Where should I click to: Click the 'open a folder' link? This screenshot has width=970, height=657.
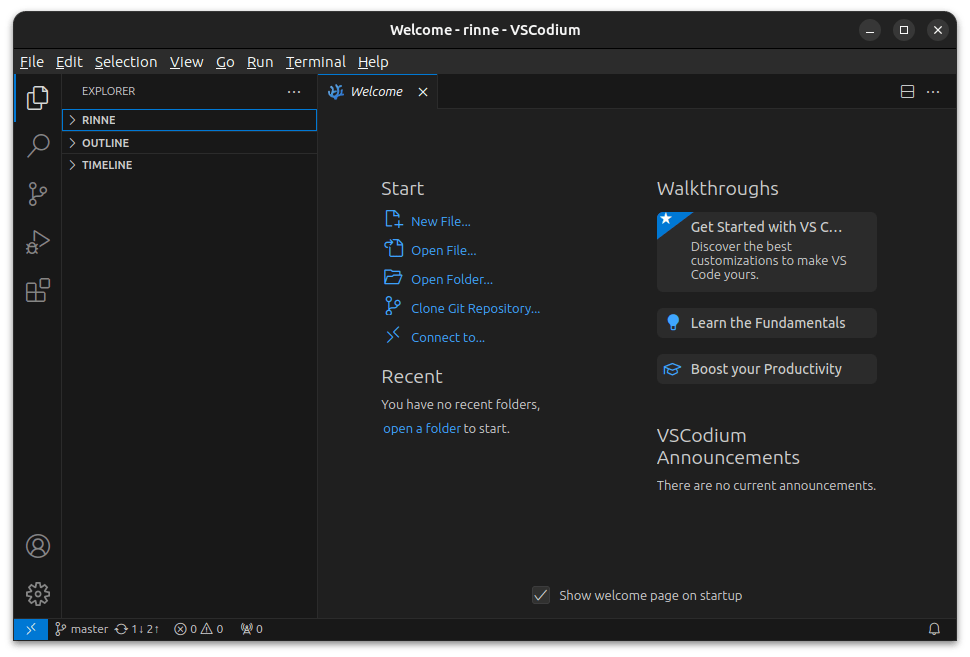pos(422,428)
